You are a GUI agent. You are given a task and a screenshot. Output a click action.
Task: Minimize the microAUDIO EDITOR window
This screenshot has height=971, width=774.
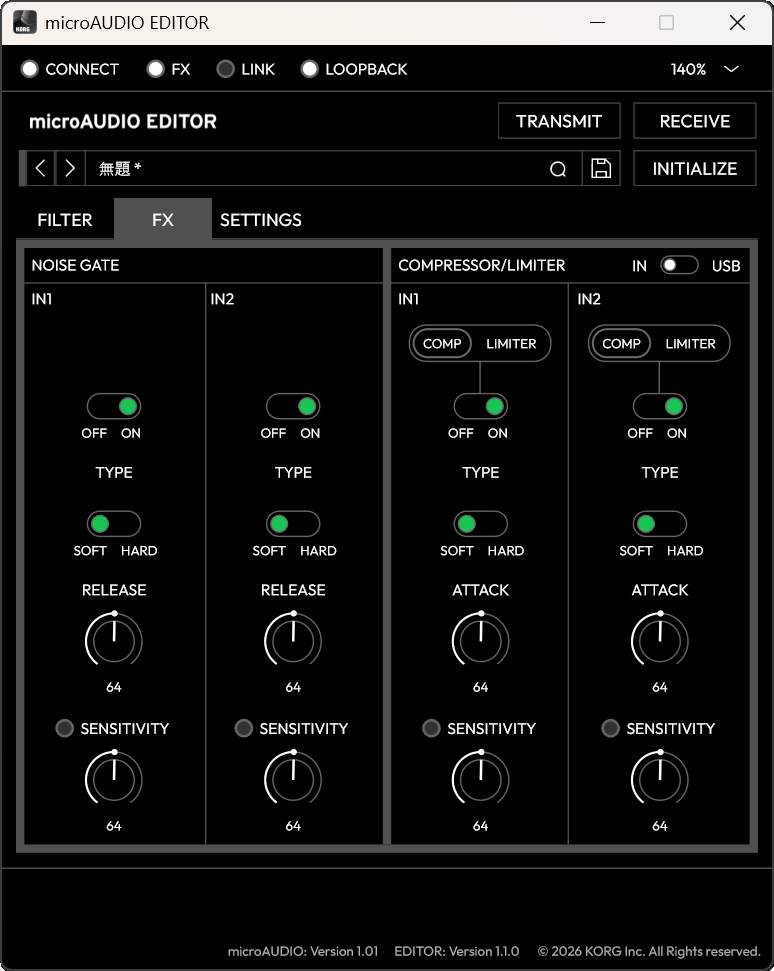click(x=598, y=22)
